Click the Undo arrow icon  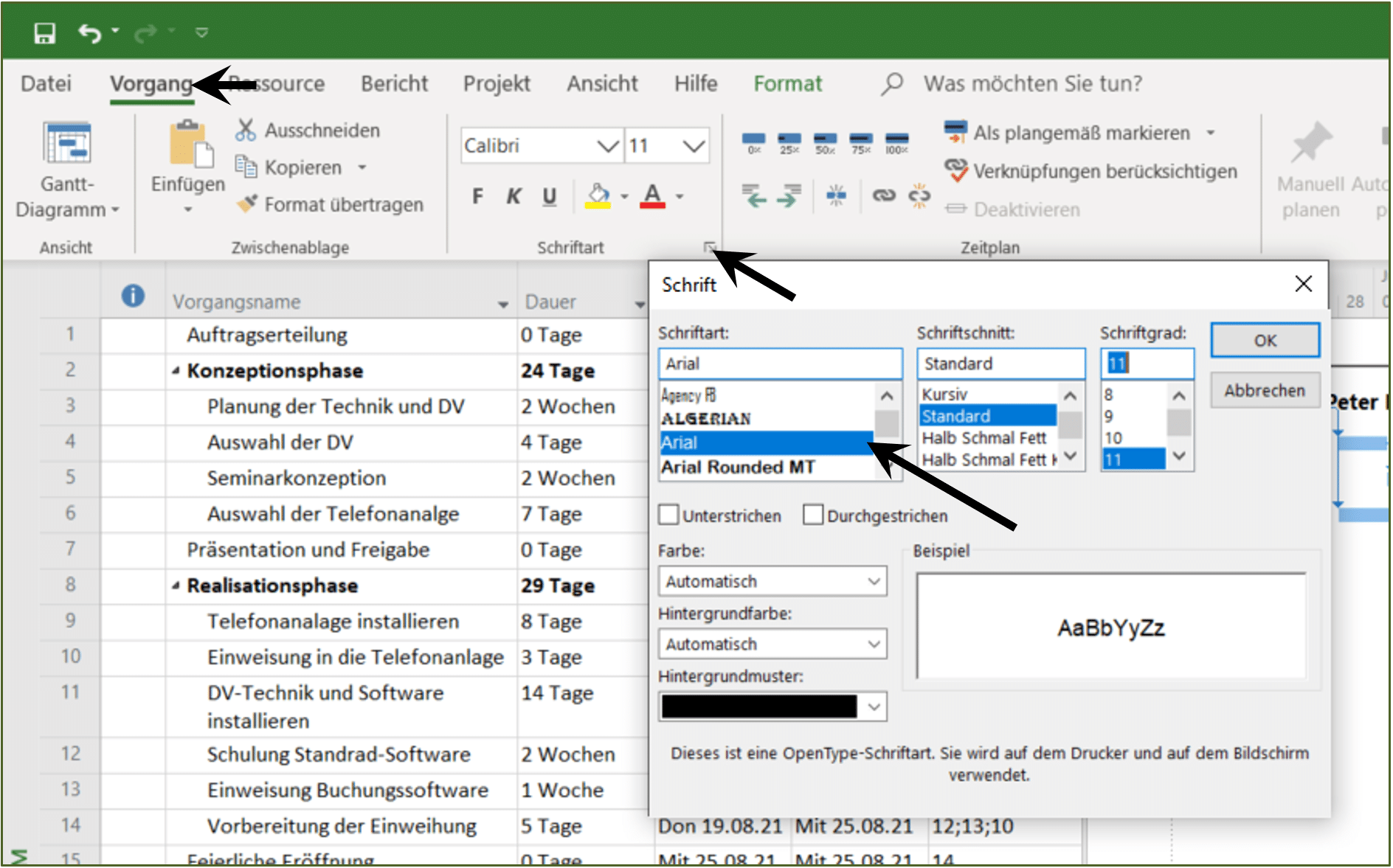[x=89, y=32]
